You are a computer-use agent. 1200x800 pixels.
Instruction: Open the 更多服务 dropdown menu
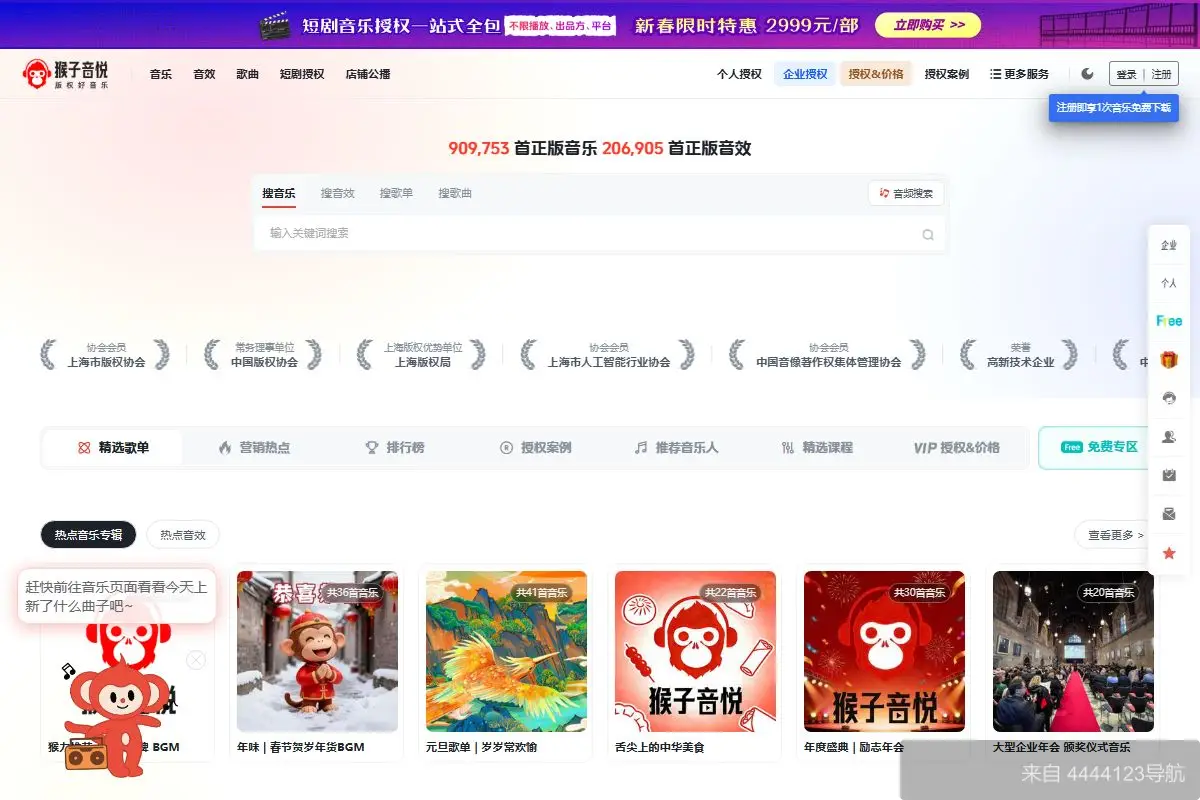(x=1020, y=73)
